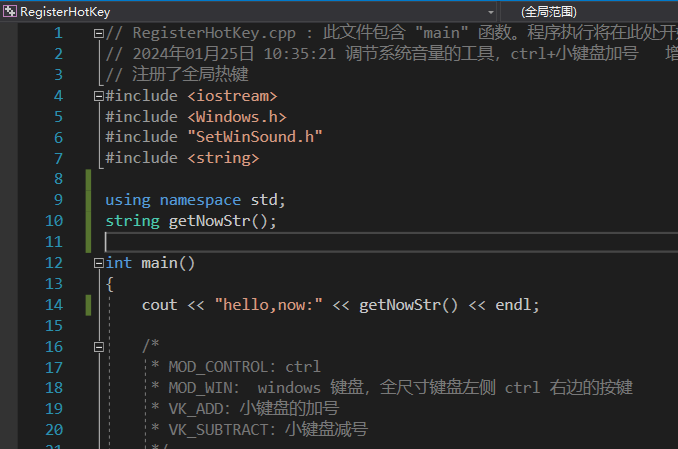Viewport: 678px width, 449px height.
Task: Click the "hello,now:" string literal
Action: pos(269,305)
